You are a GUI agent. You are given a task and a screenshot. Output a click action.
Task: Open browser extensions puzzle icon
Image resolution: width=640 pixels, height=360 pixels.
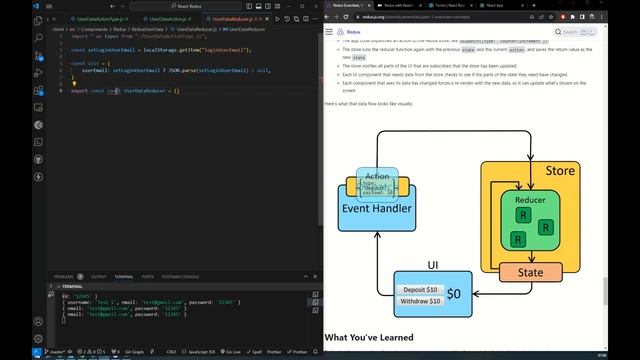point(572,17)
